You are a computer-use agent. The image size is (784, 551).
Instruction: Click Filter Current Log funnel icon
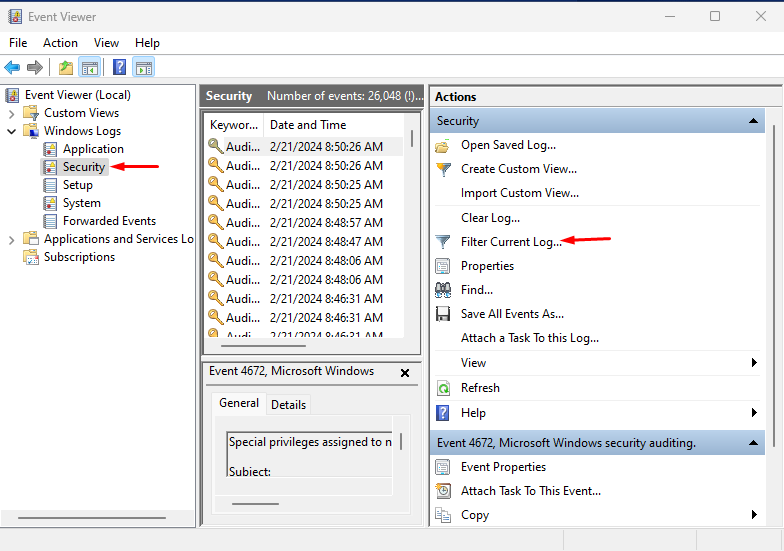443,242
